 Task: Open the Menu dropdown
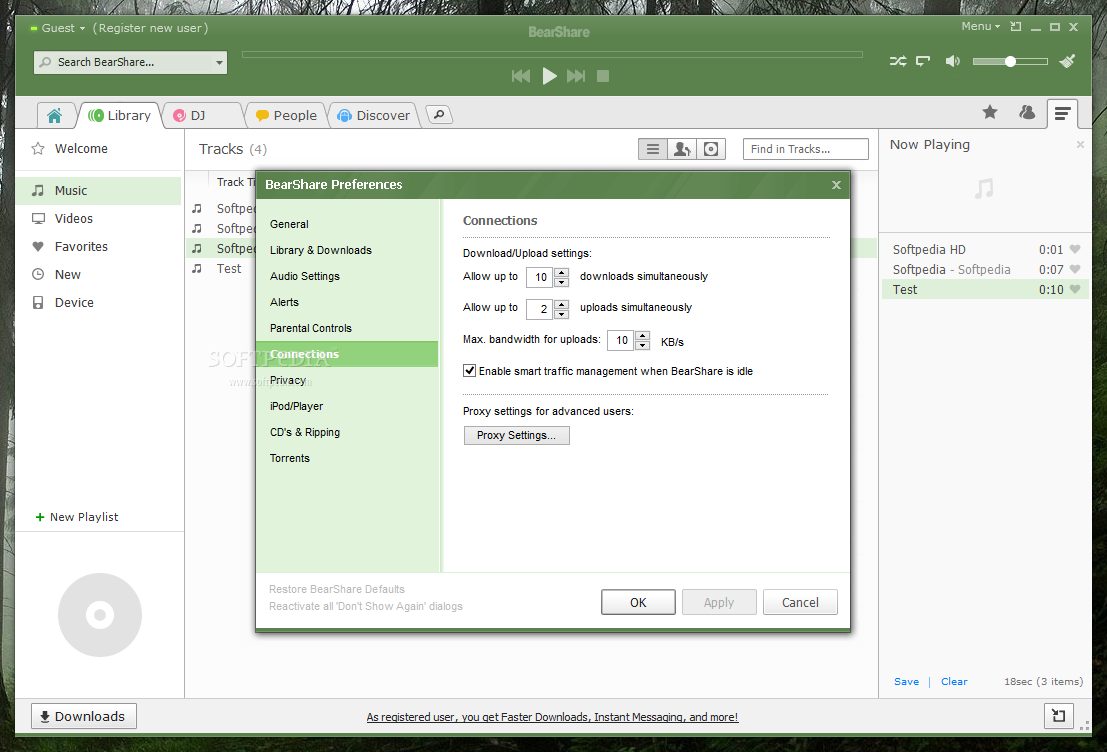(981, 26)
